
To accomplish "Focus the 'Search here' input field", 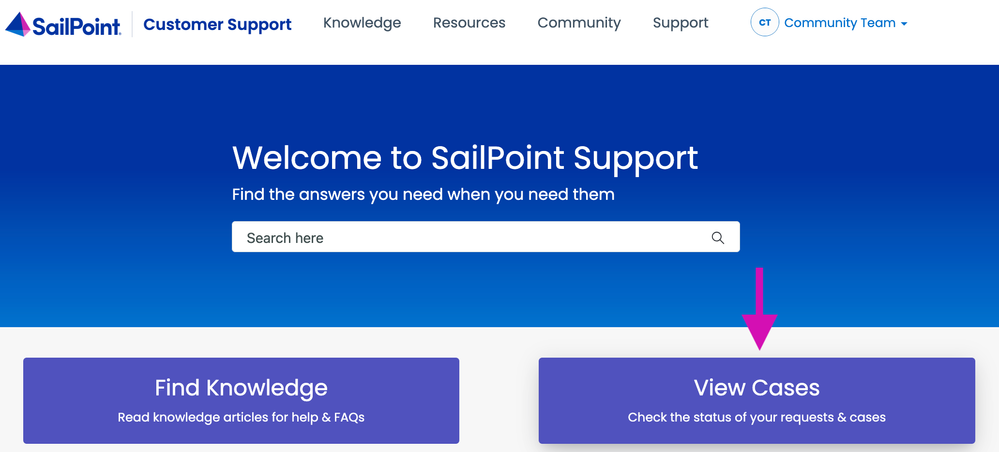I will pos(470,238).
